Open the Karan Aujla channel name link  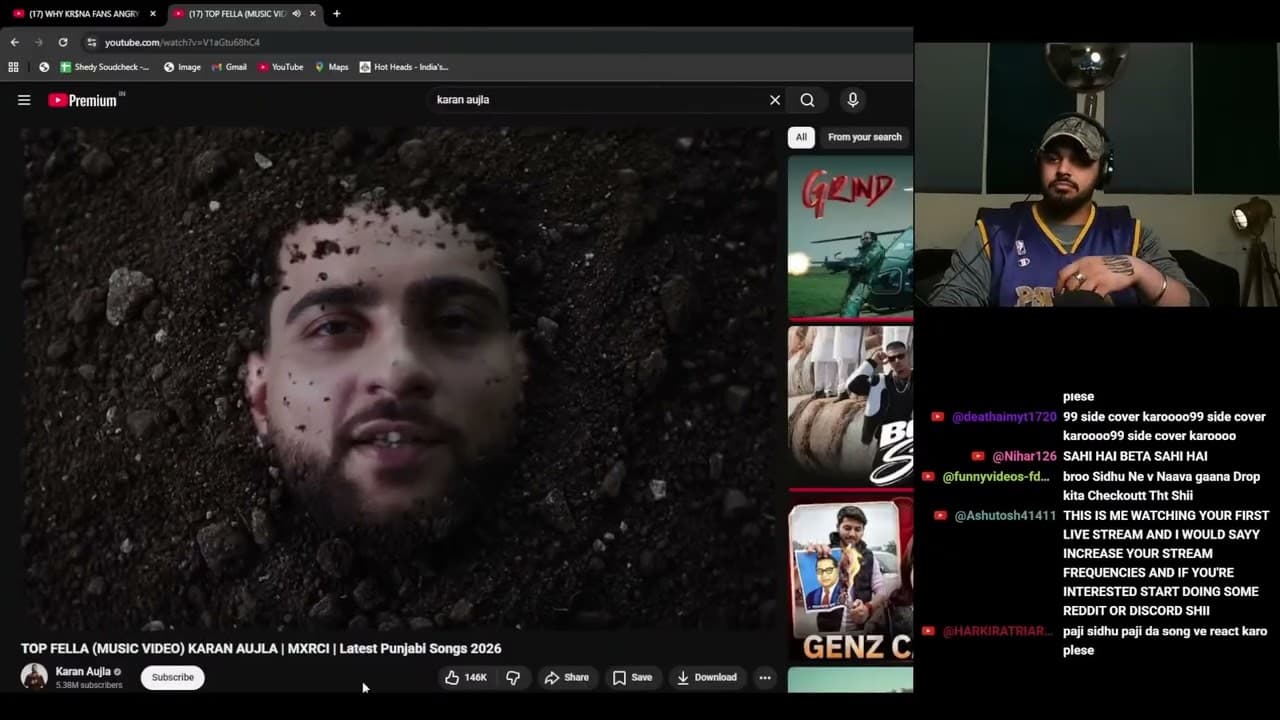pyautogui.click(x=83, y=671)
